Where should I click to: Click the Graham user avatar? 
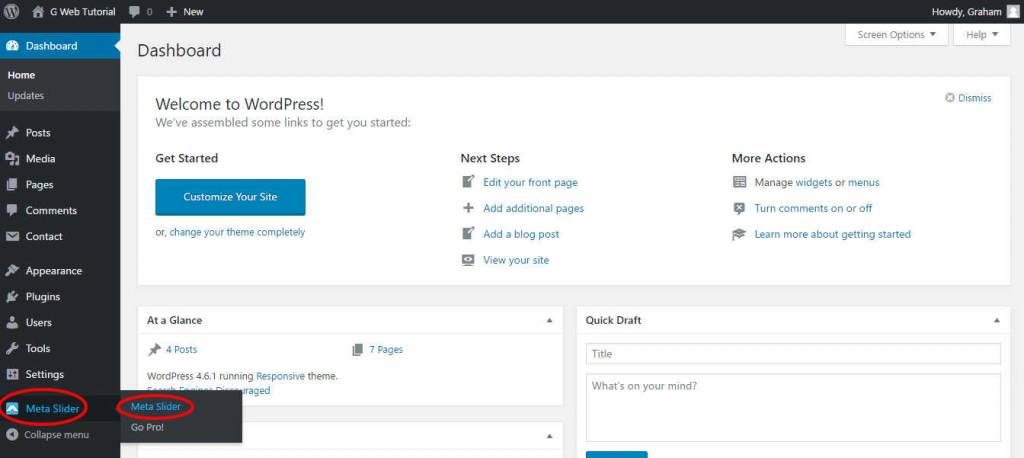pos(1011,11)
